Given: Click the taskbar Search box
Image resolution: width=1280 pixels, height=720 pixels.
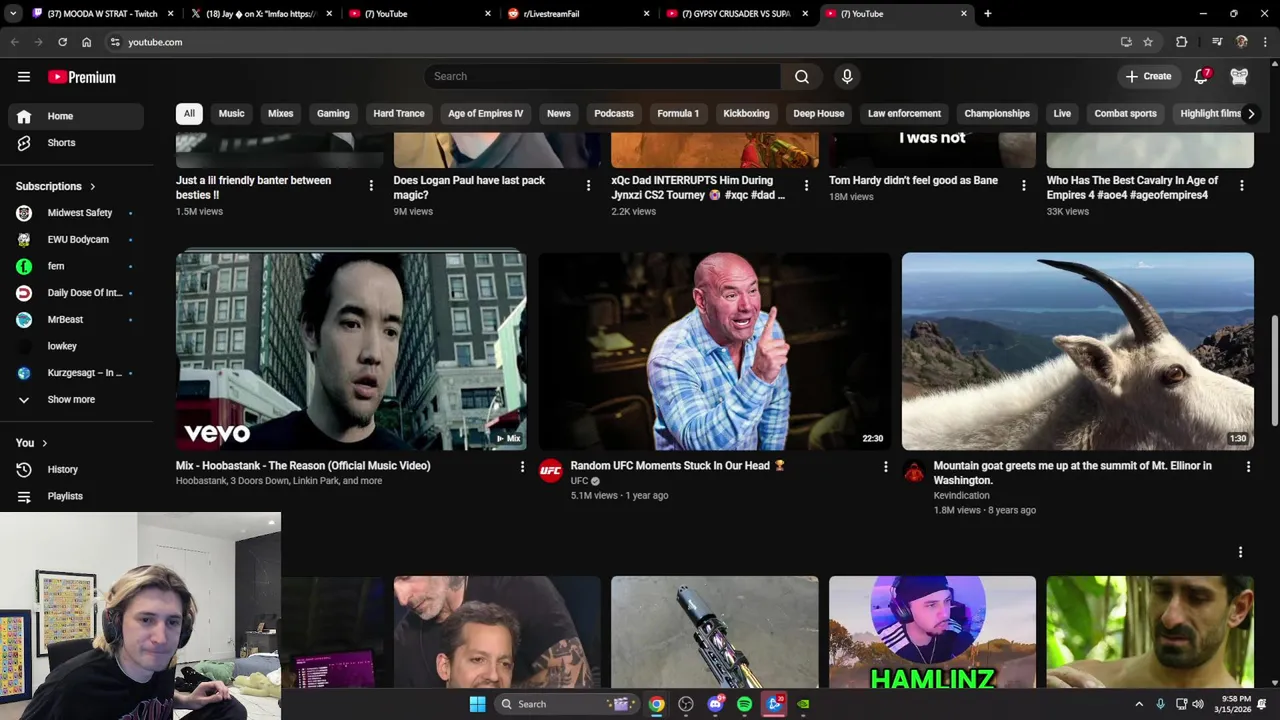Looking at the screenshot, I should [567, 704].
